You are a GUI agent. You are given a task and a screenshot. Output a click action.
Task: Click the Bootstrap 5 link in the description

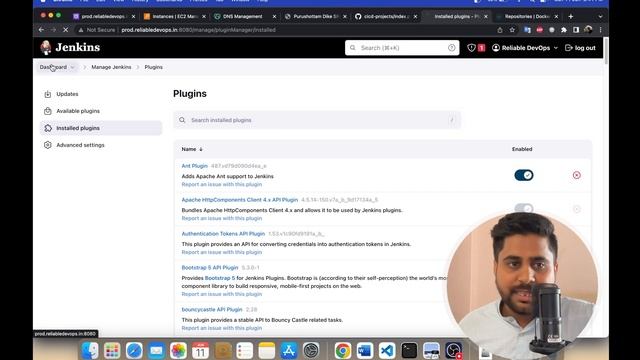[x=220, y=278]
